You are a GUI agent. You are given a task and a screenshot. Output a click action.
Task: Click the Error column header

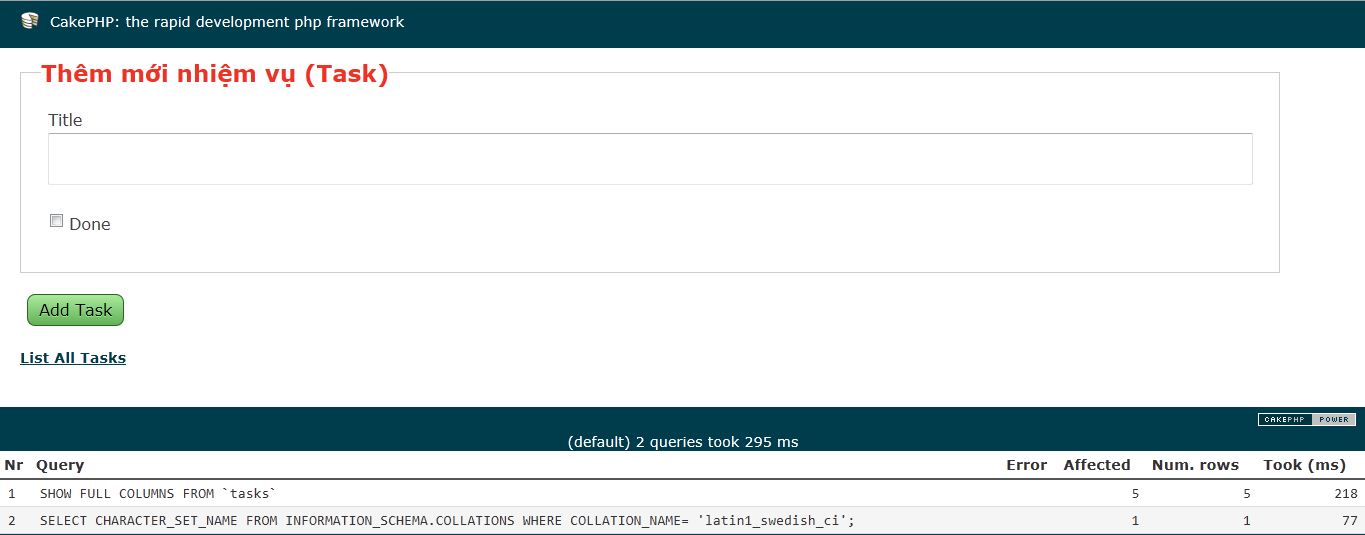click(x=1026, y=465)
